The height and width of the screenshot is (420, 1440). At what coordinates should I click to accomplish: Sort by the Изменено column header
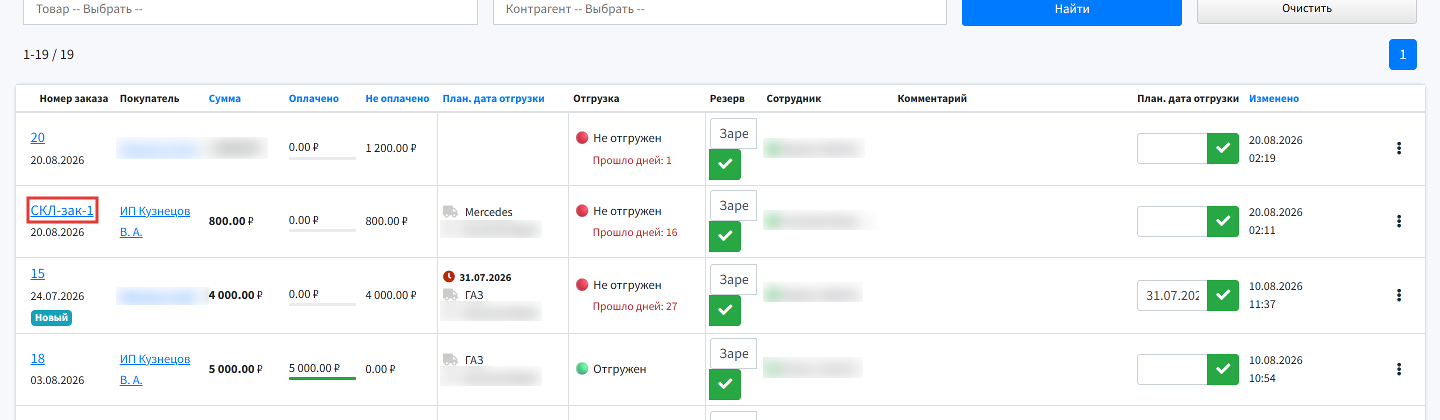(x=1274, y=99)
